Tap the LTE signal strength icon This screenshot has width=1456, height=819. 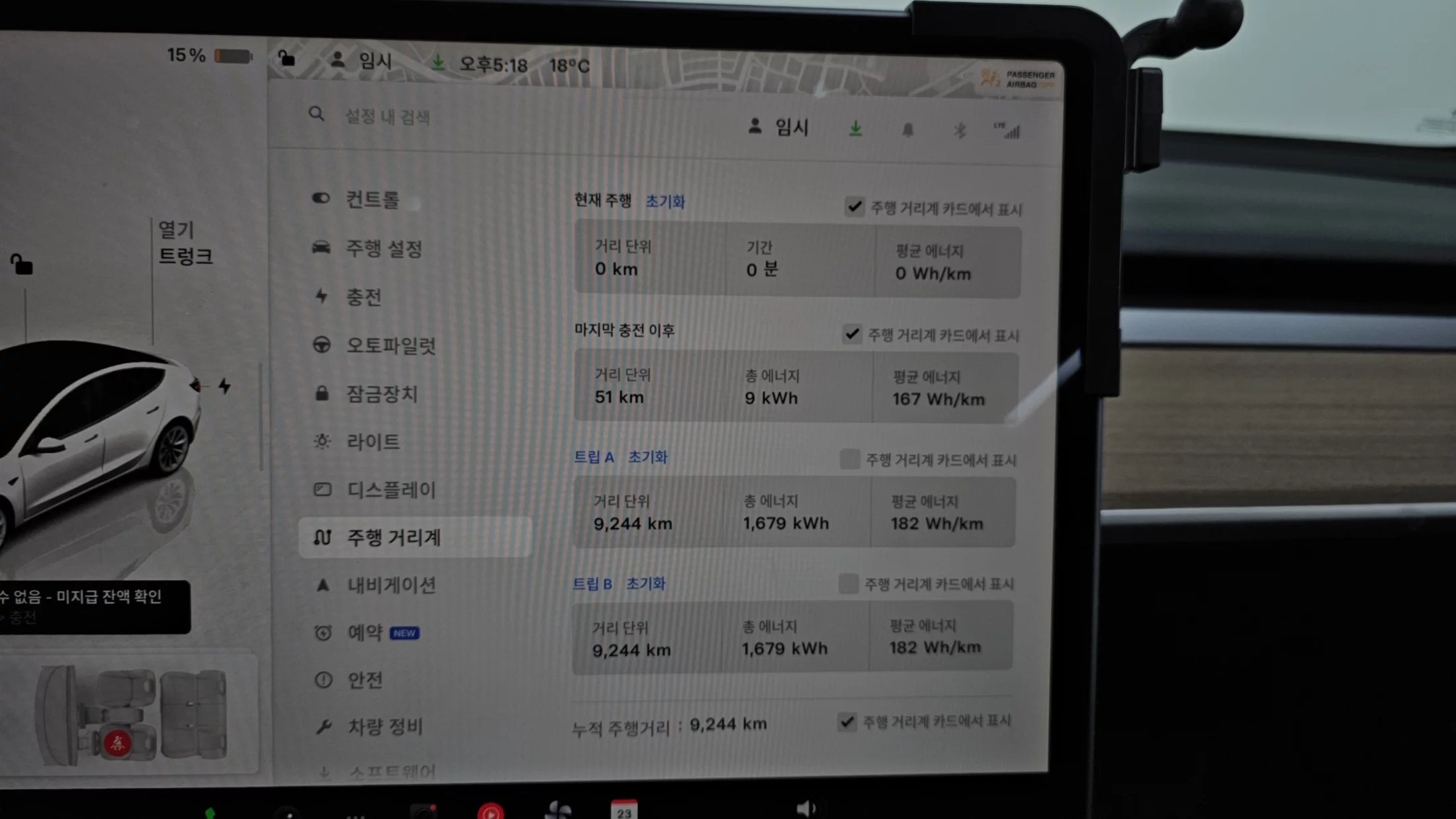(x=1007, y=131)
